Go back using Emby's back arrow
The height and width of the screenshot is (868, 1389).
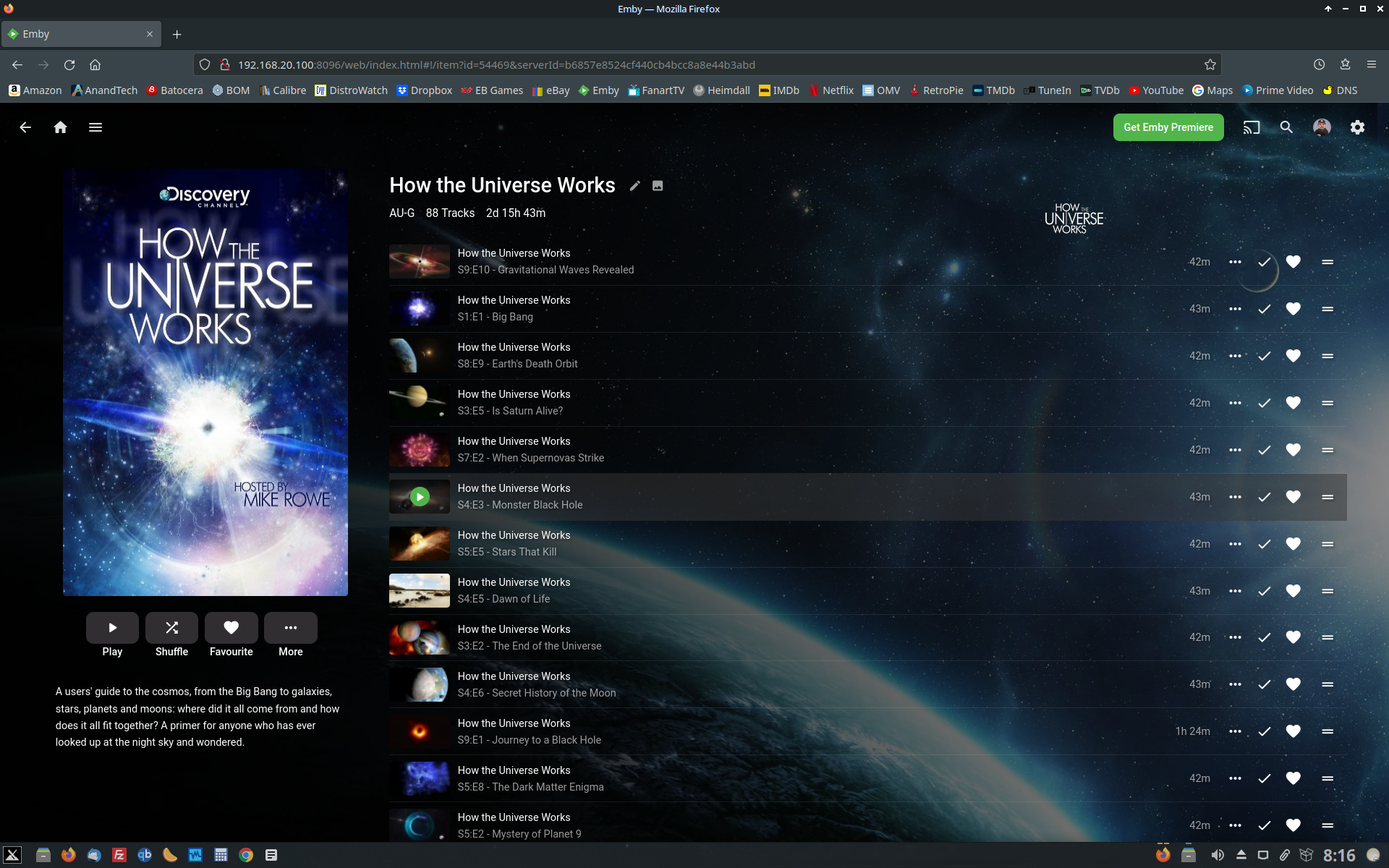coord(25,127)
